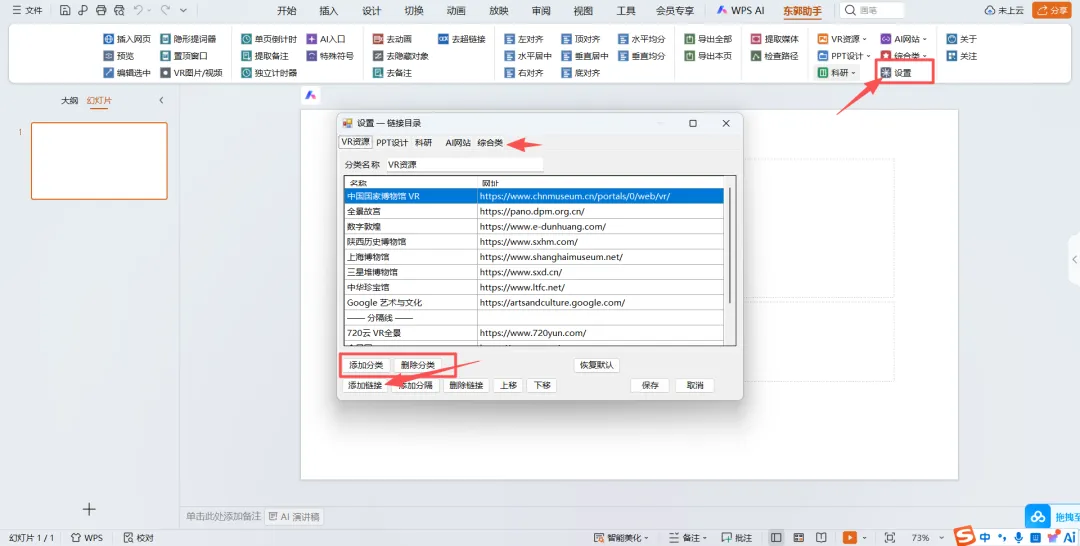Click the 预览 preview tool
Viewport: 1080px width, 546px height.
point(118,56)
